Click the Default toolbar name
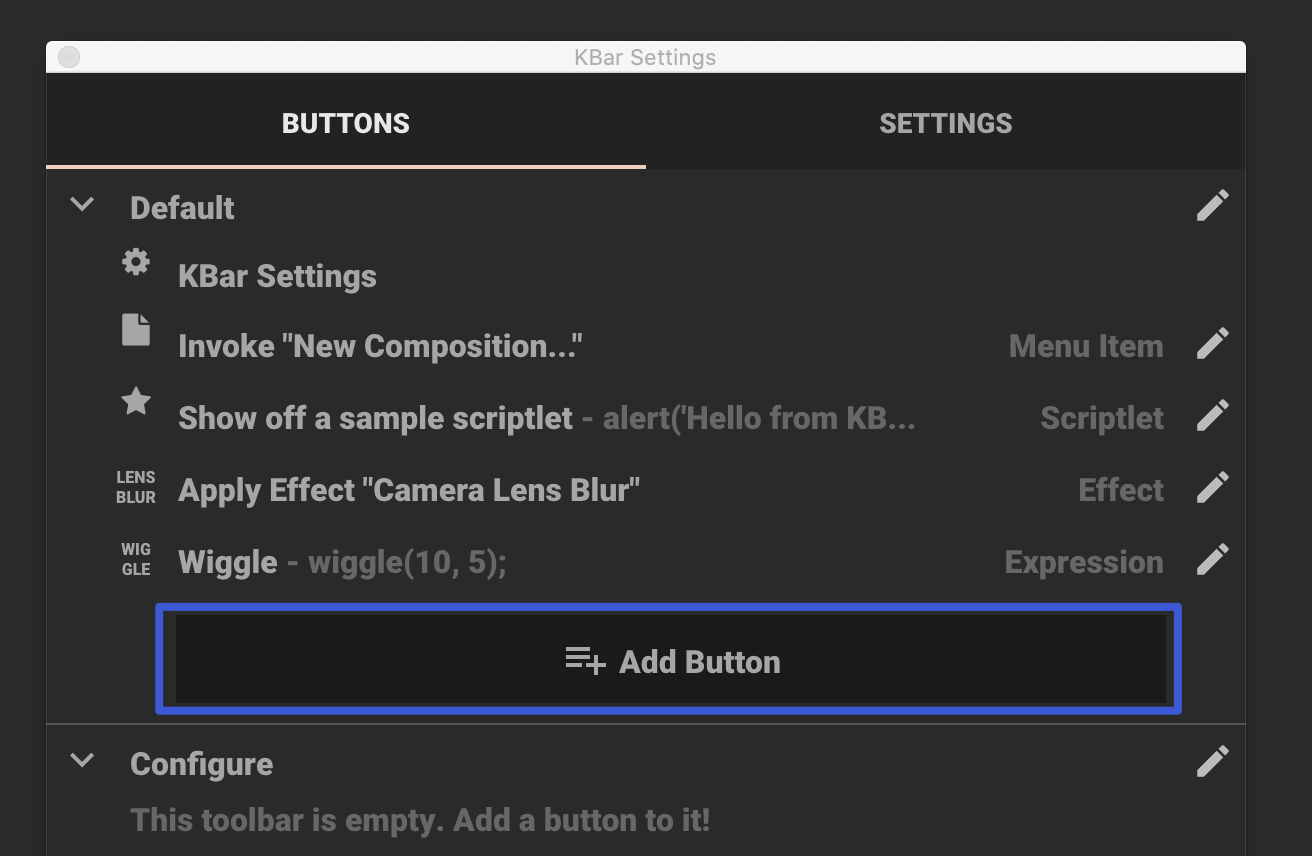The image size is (1312, 856). pyautogui.click(x=182, y=208)
